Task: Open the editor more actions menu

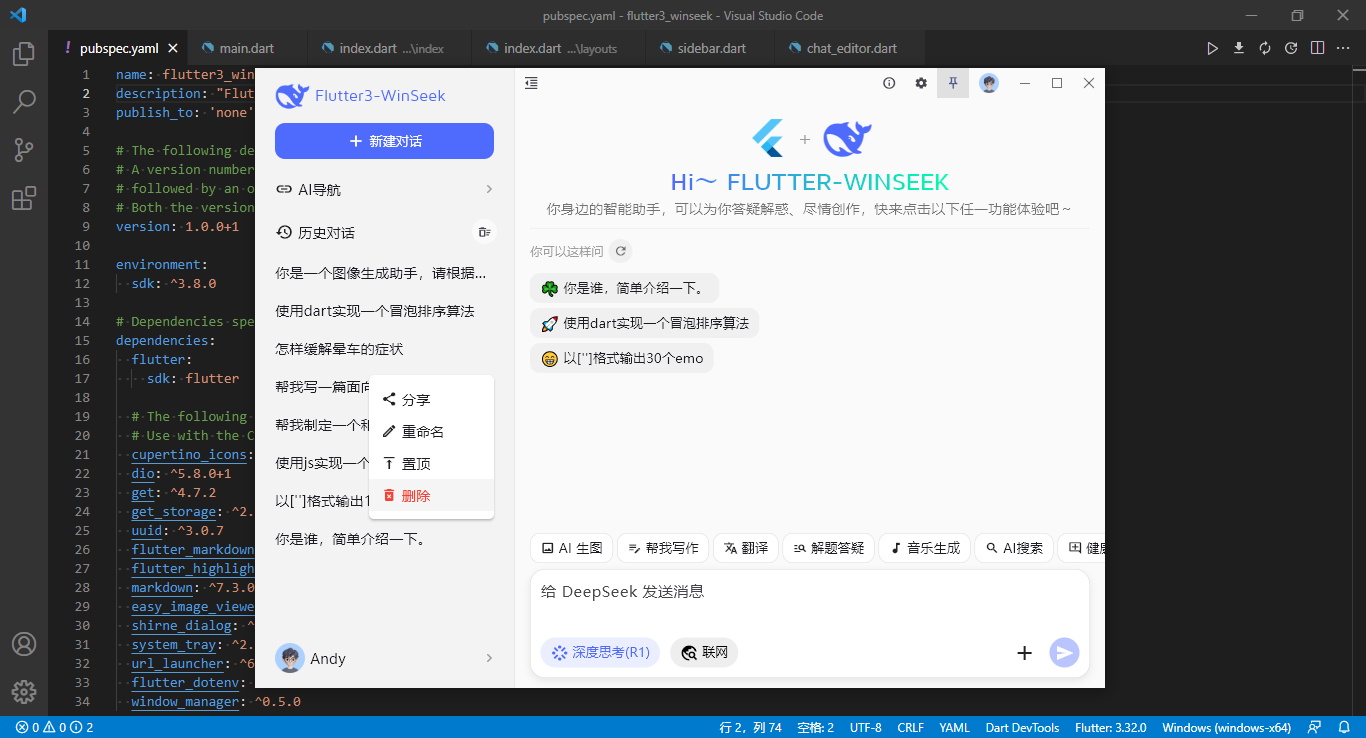Action: (x=1343, y=47)
